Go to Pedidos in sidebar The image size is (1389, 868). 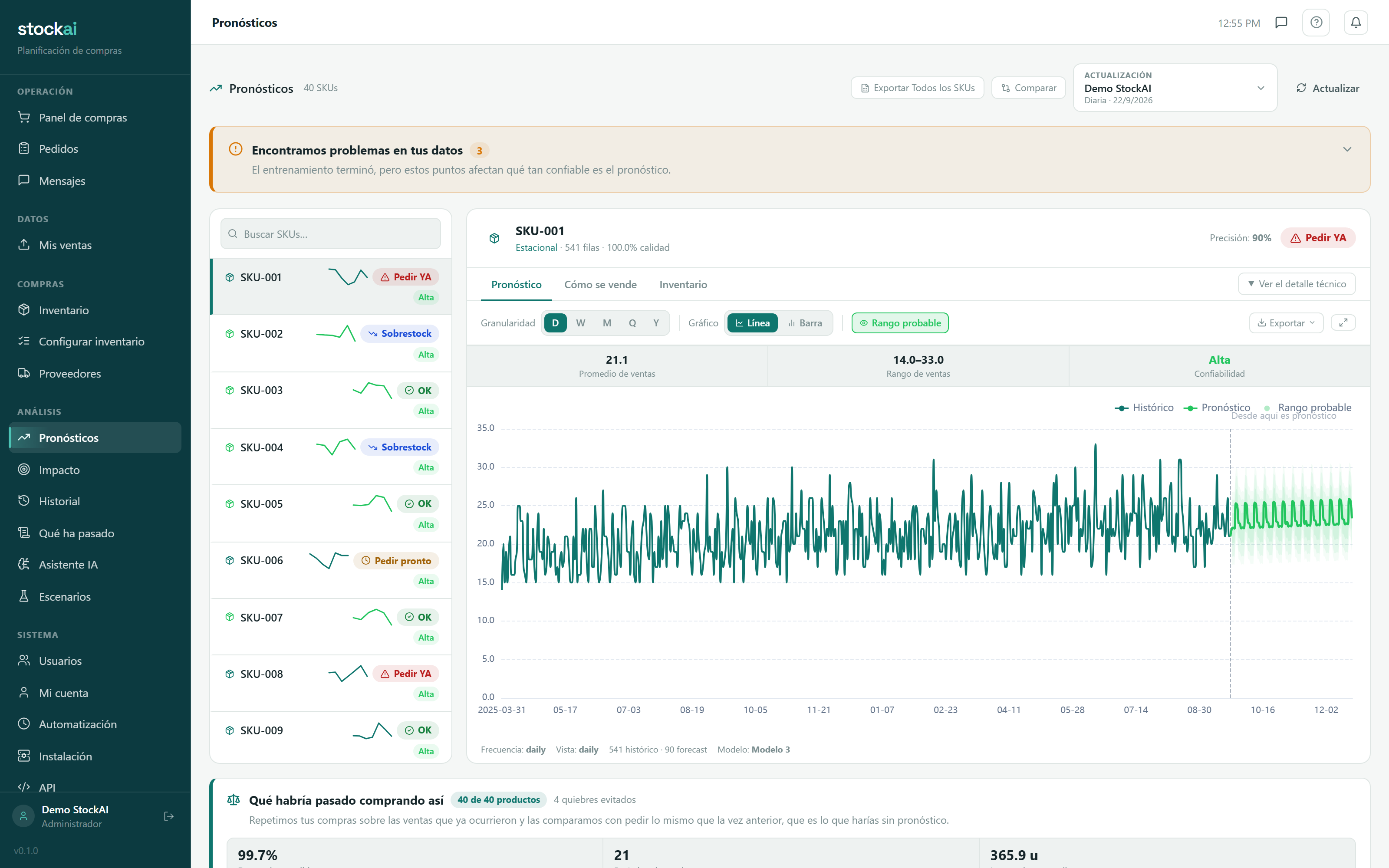(95, 149)
